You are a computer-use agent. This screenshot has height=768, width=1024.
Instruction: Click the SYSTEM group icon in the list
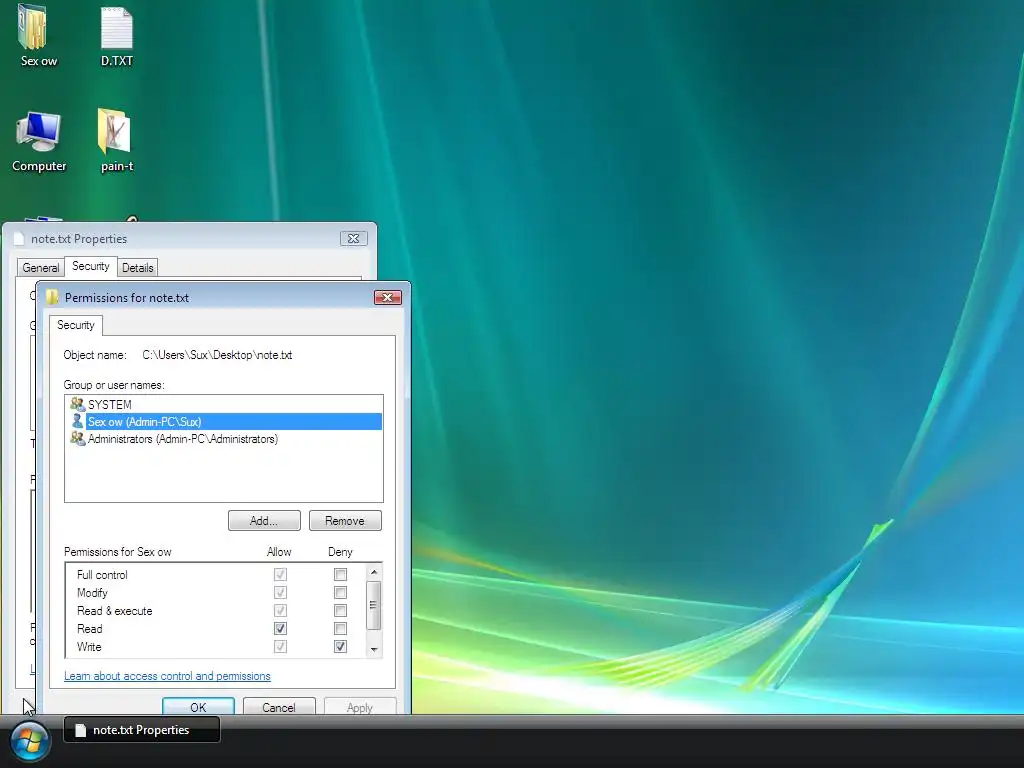(78, 405)
